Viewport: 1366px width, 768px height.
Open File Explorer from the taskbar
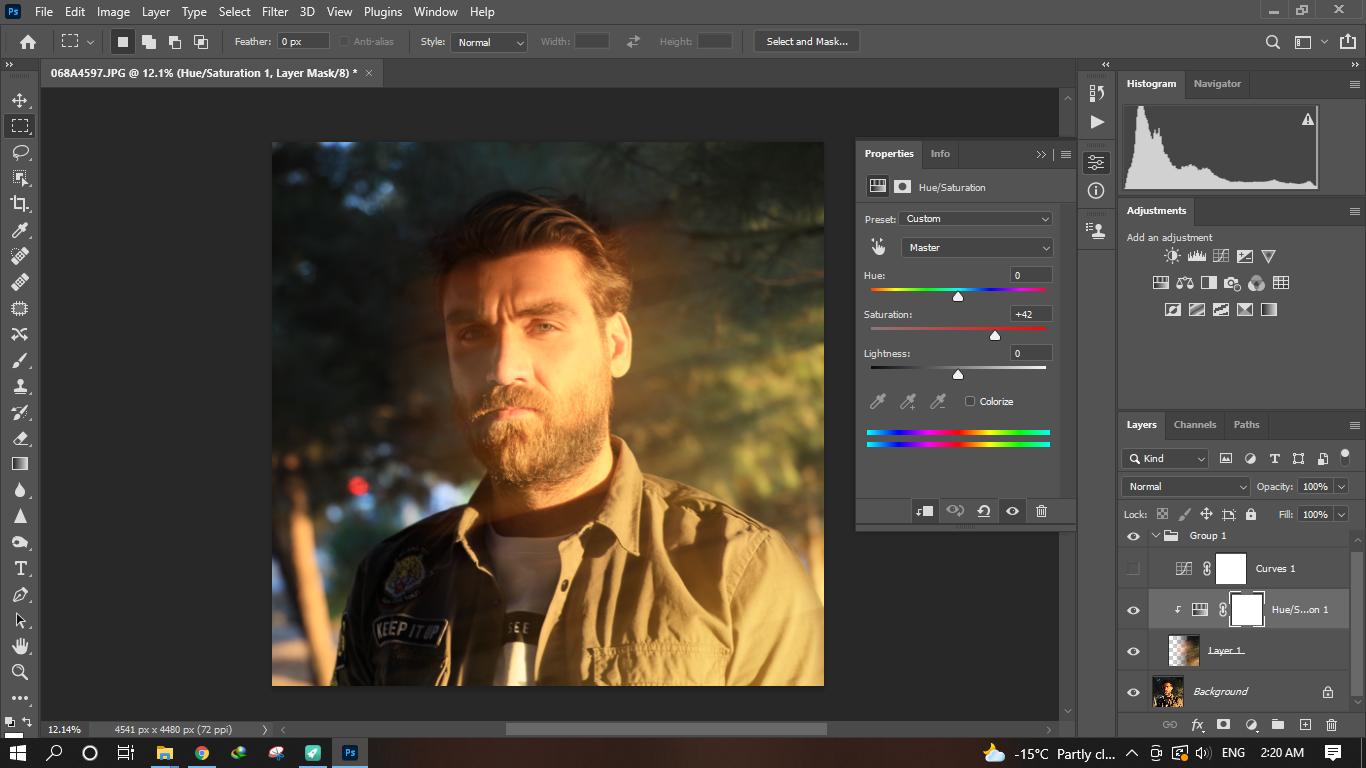[164, 753]
